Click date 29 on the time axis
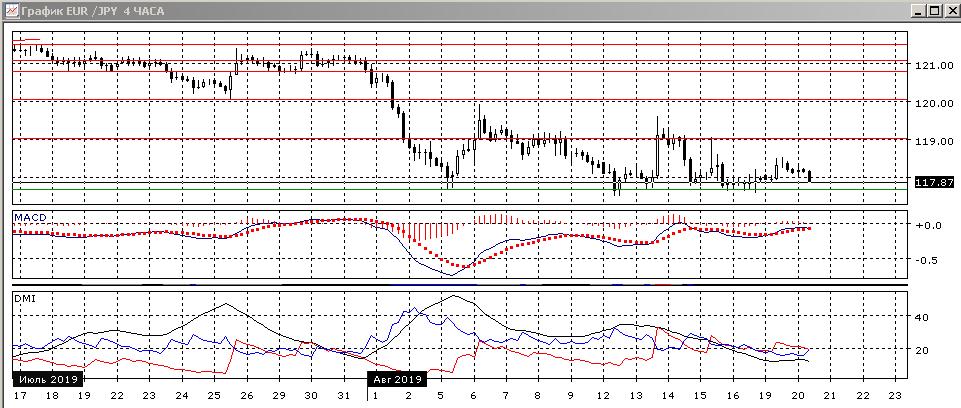 click(279, 396)
